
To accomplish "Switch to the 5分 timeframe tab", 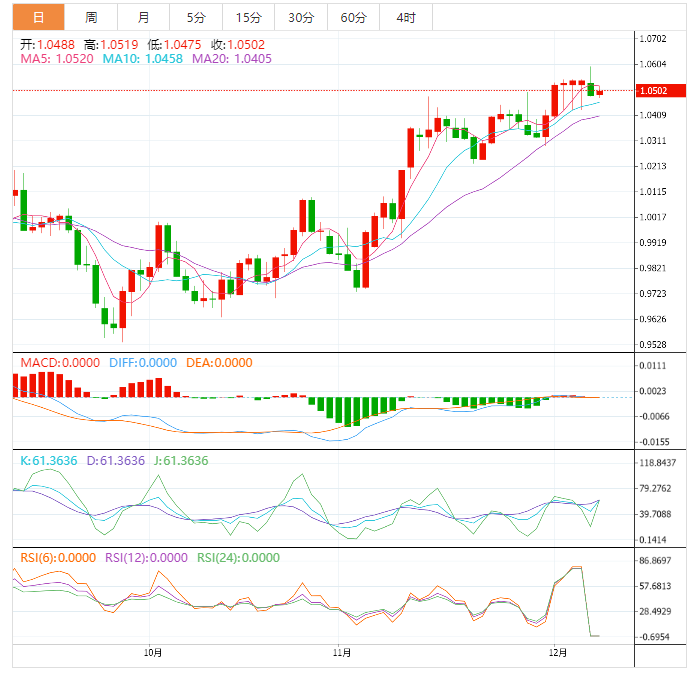I will pyautogui.click(x=196, y=17).
